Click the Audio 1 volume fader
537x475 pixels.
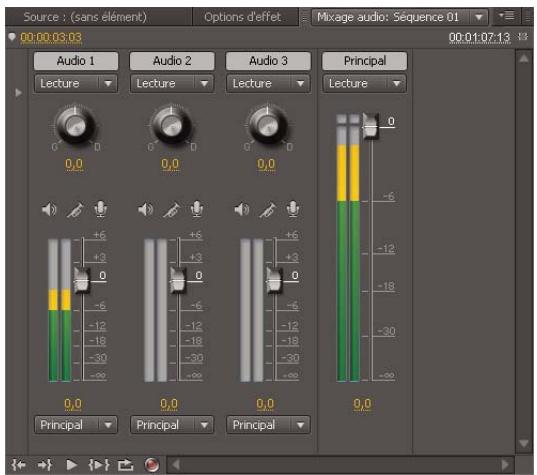coord(82,281)
